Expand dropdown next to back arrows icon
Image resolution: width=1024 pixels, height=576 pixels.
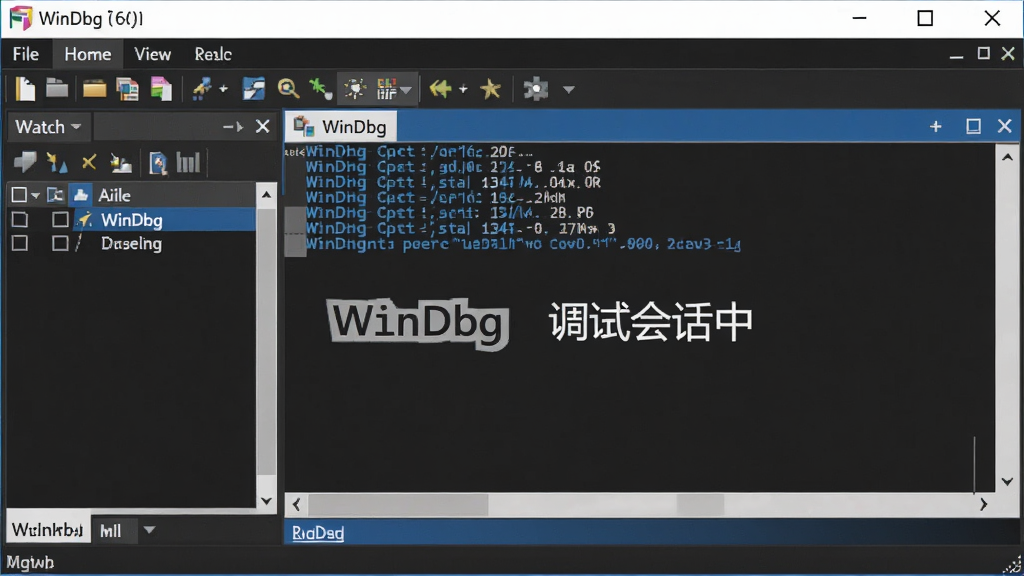point(463,89)
